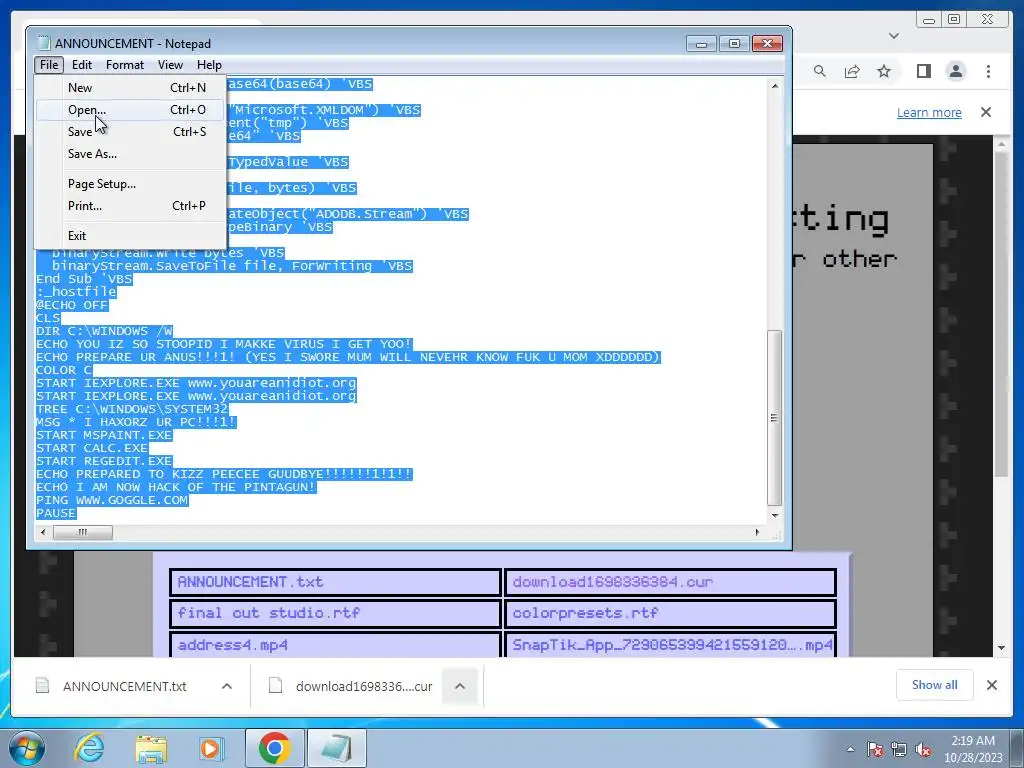The height and width of the screenshot is (768, 1024).
Task: Click Open... in the File menu
Action: coord(130,110)
